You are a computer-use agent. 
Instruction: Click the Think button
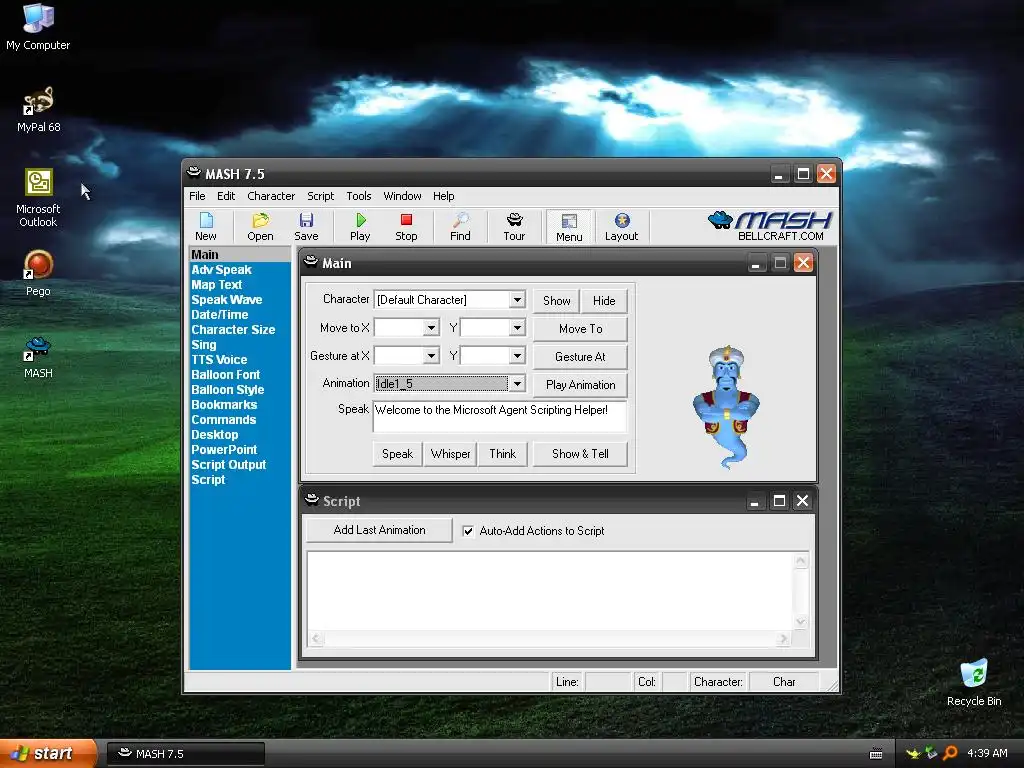tap(502, 454)
